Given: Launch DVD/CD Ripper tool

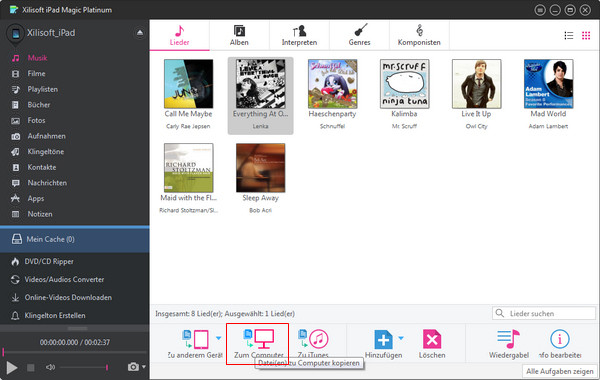Looking at the screenshot, I should pos(49,262).
